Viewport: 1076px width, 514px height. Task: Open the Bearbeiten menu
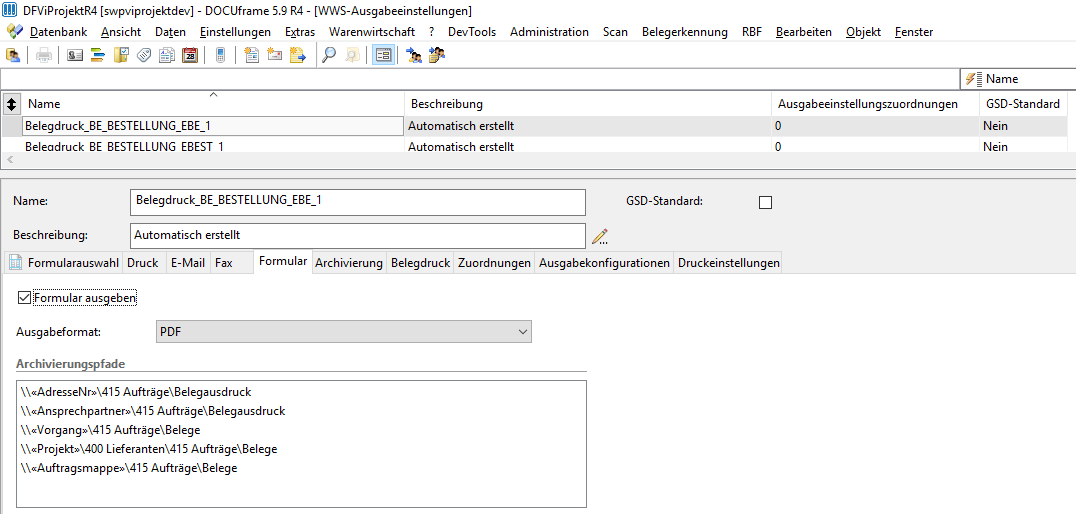point(804,32)
